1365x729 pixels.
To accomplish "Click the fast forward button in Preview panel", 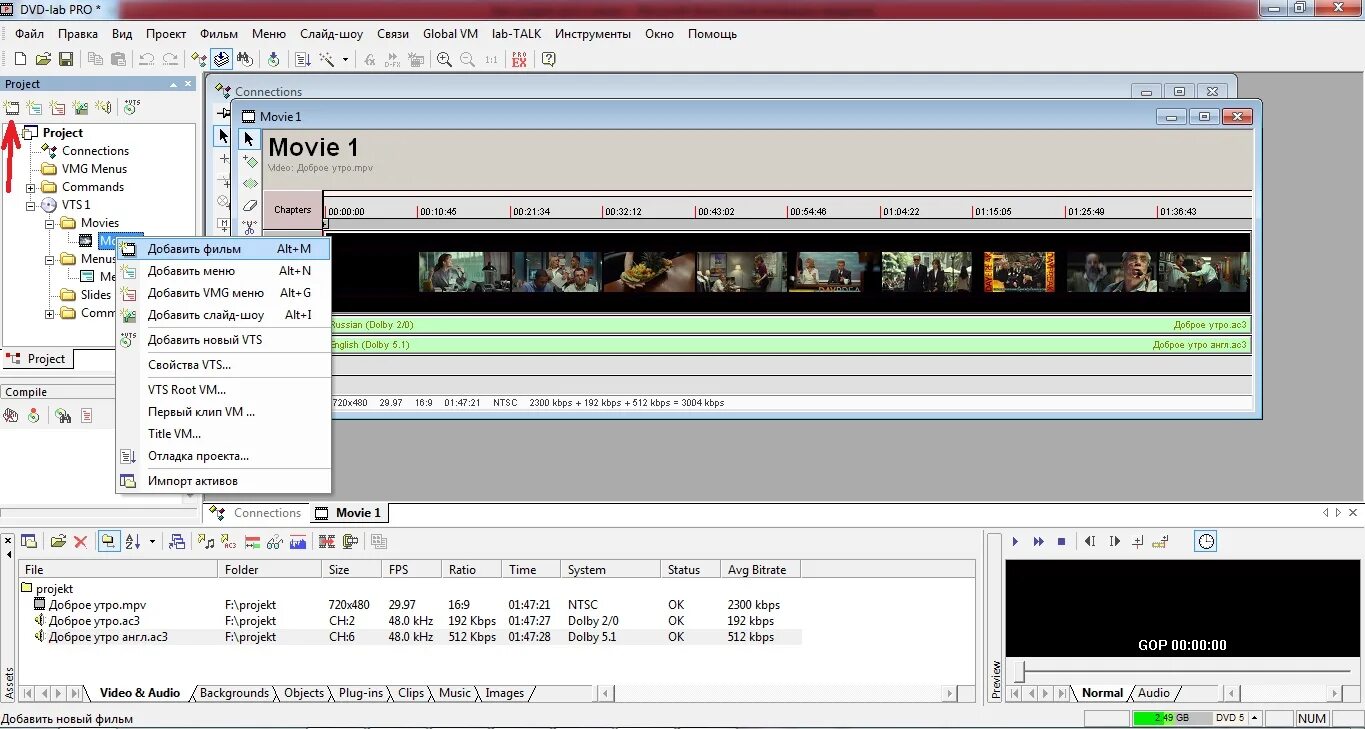I will tap(1038, 541).
